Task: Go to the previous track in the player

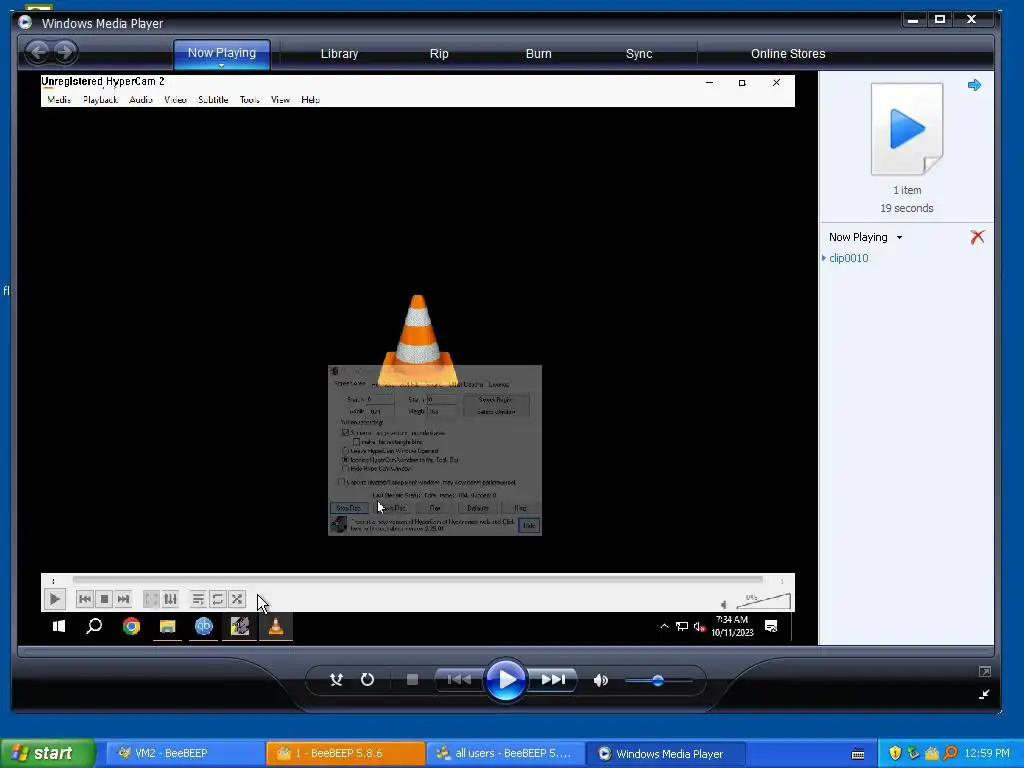Action: [459, 680]
